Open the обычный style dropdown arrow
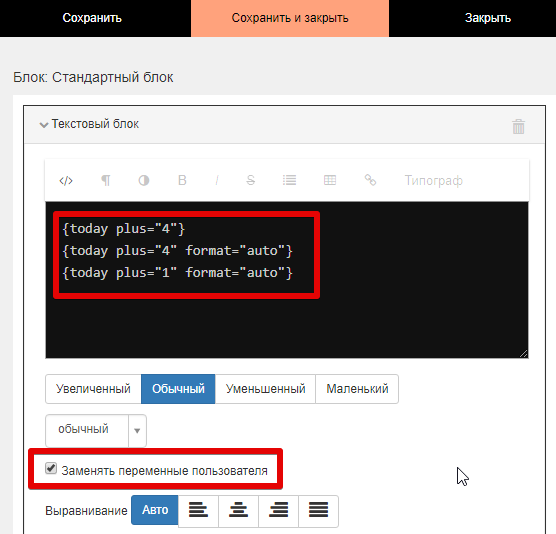This screenshot has height=534, width=556. 137,430
